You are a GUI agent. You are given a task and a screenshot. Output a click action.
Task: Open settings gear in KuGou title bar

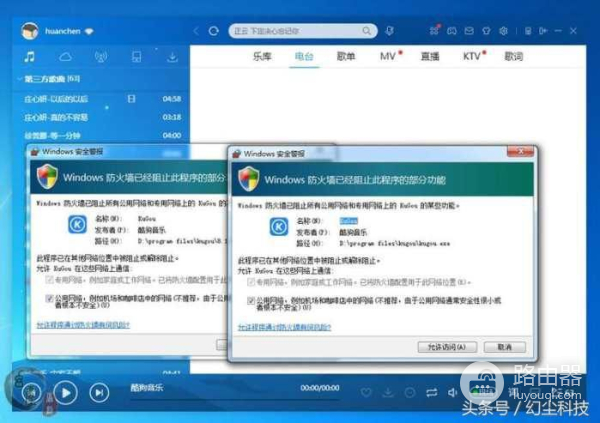pyautogui.click(x=503, y=31)
